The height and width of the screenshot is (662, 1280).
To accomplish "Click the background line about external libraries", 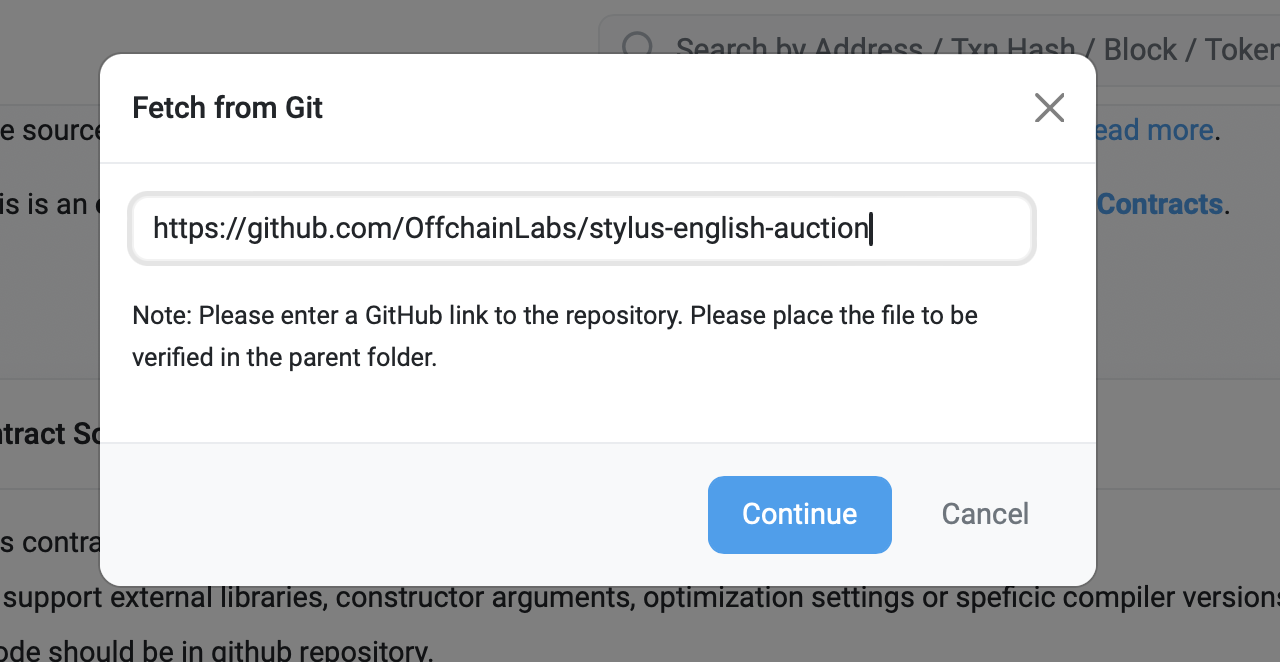I will coord(170,598).
